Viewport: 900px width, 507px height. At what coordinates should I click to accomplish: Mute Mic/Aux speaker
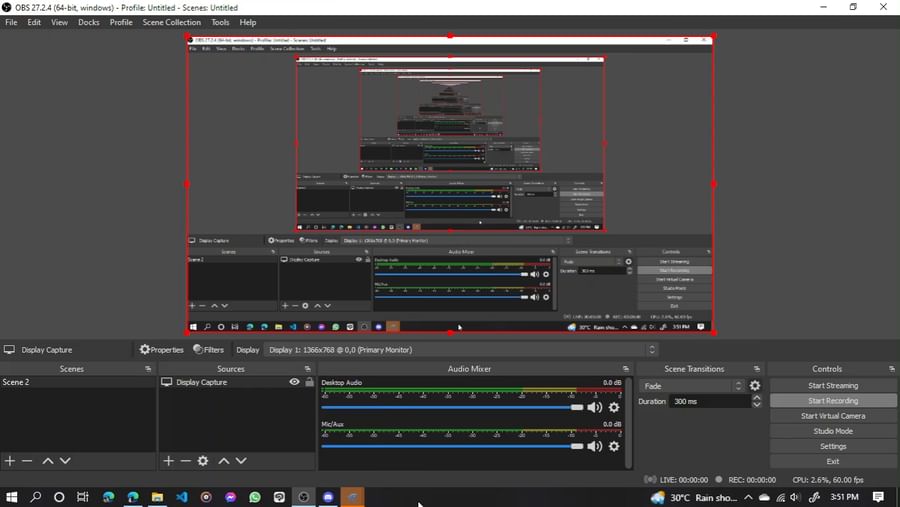tap(595, 446)
